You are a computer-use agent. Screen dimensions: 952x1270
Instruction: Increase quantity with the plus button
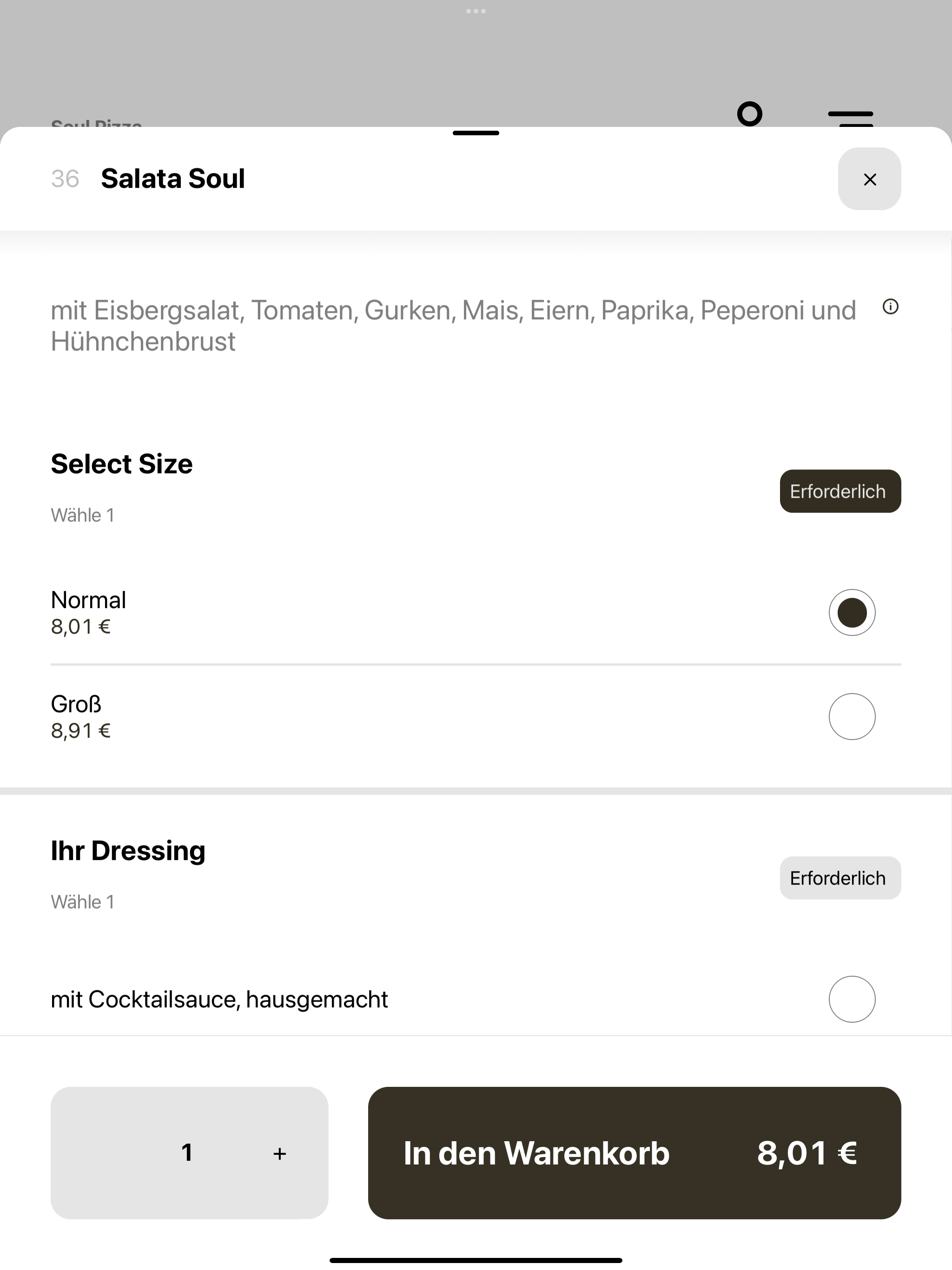[x=280, y=1153]
